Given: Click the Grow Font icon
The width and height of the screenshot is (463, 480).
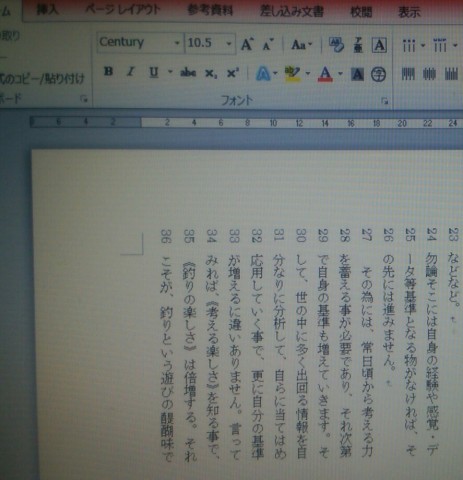Looking at the screenshot, I should 247,44.
